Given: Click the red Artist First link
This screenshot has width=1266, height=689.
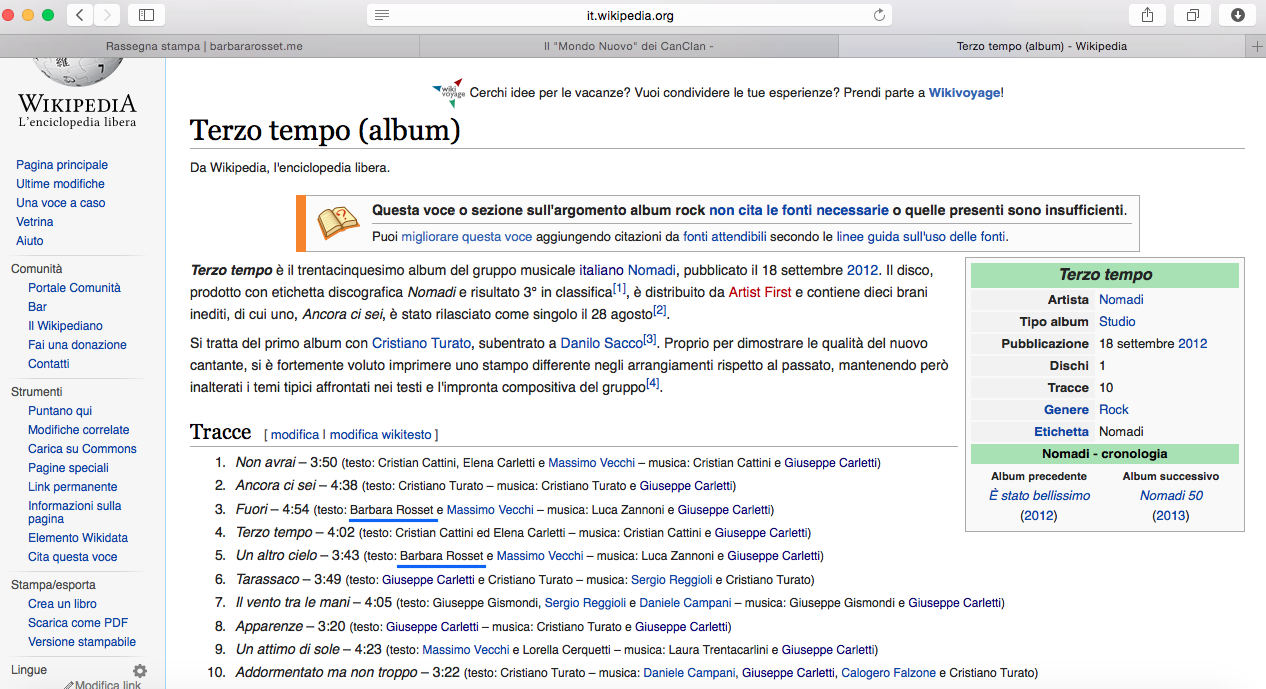Looking at the screenshot, I should tap(760, 292).
